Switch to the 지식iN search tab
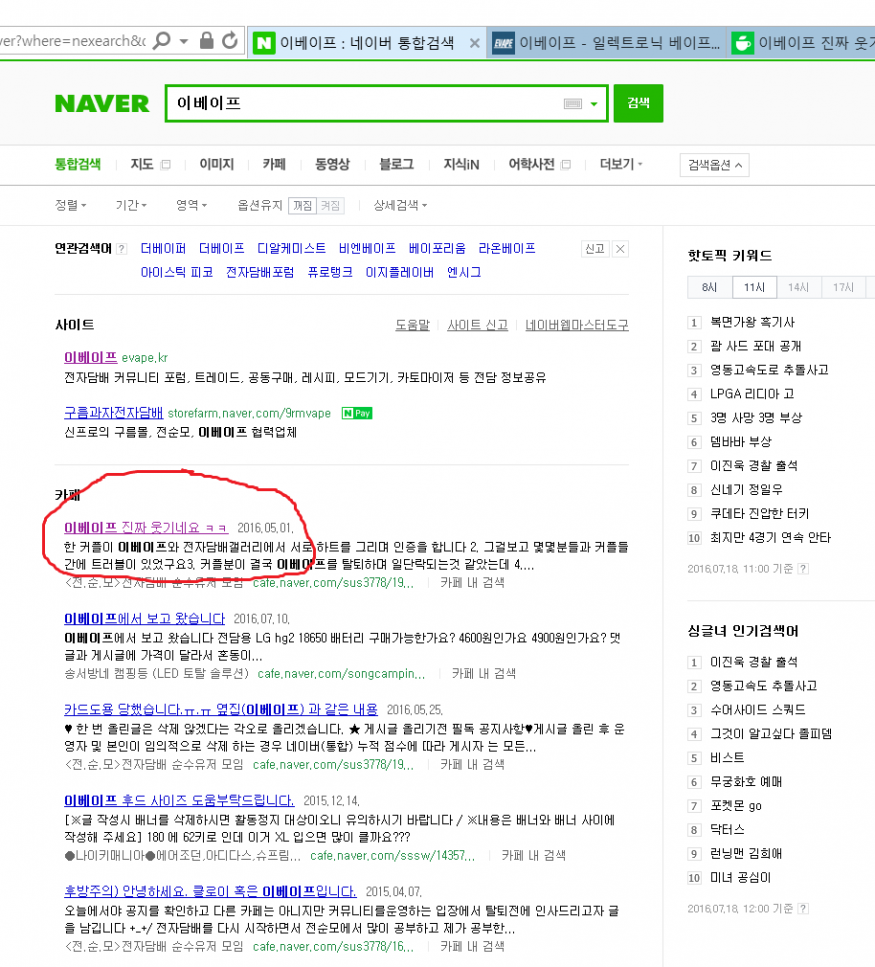The height and width of the screenshot is (967, 875). (461, 165)
